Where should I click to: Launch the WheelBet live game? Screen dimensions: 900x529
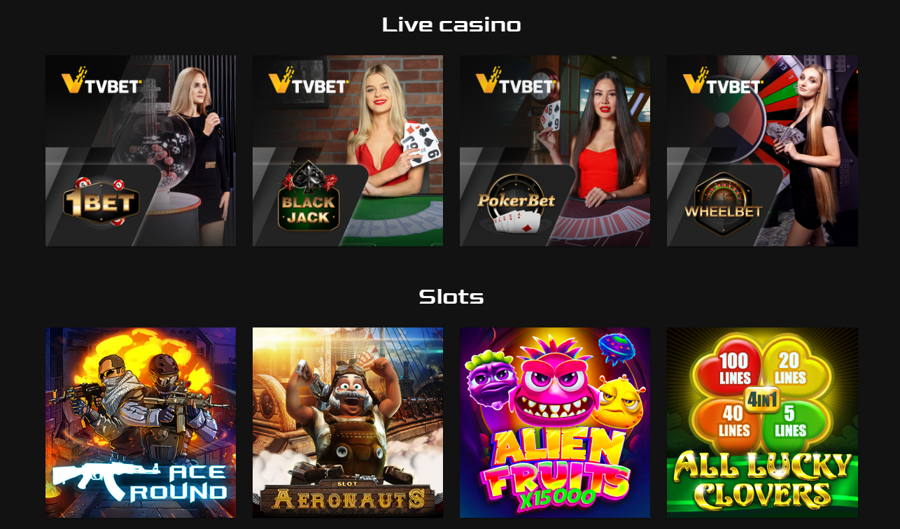click(762, 150)
